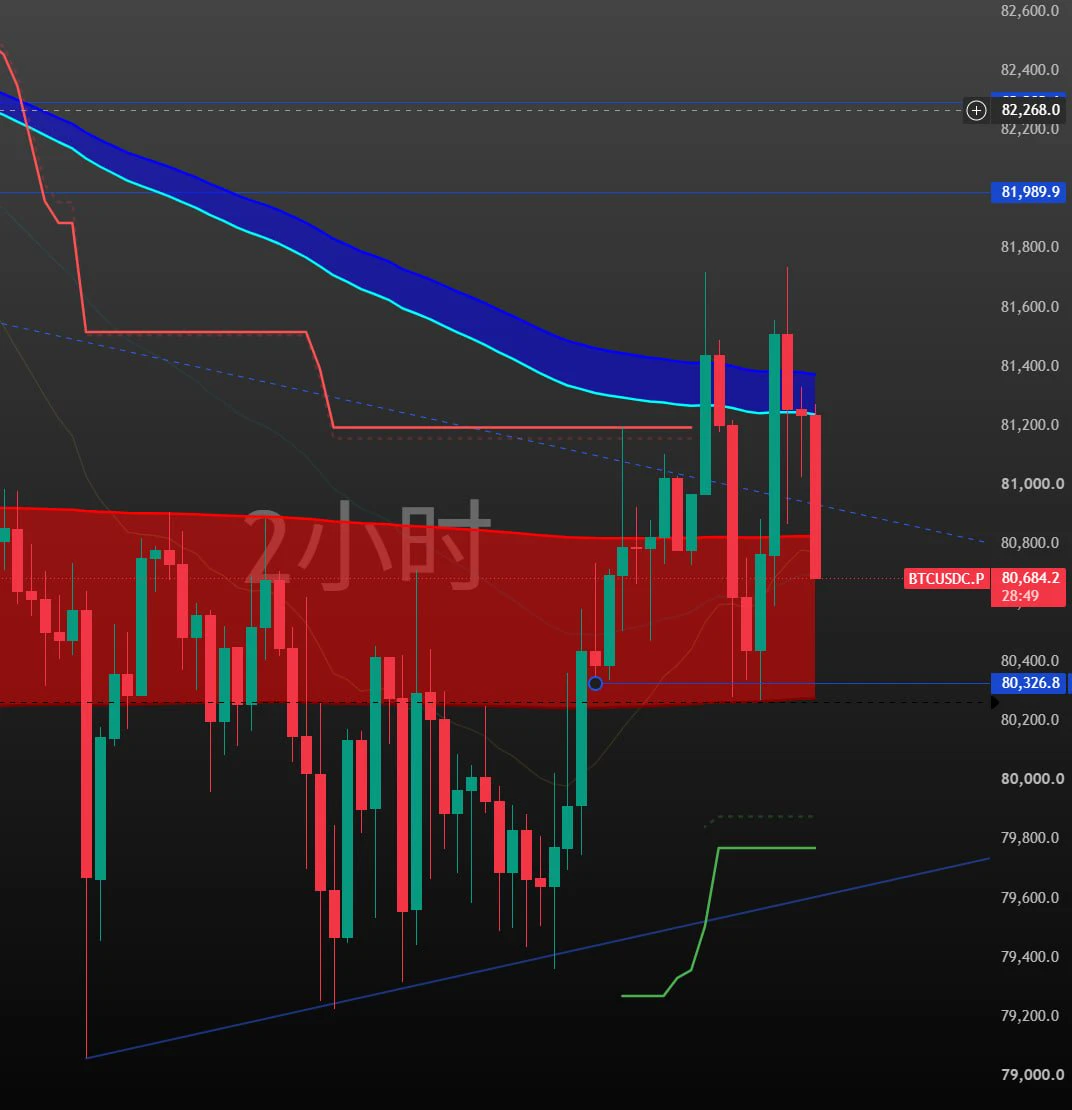
Task: Click the 82,400.0 price axis label
Action: pos(1030,69)
